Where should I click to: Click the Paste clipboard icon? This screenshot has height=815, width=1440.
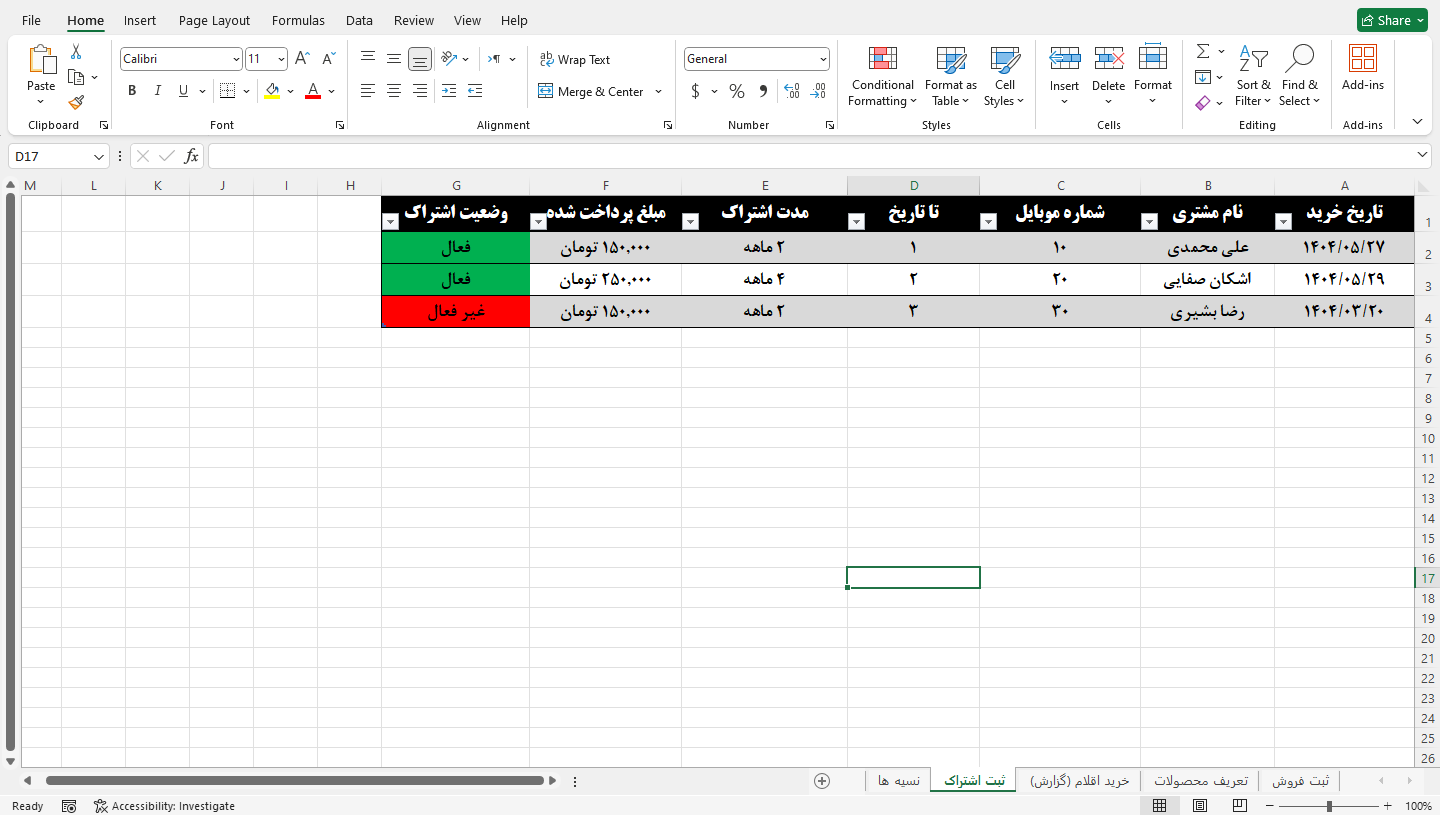pos(41,60)
